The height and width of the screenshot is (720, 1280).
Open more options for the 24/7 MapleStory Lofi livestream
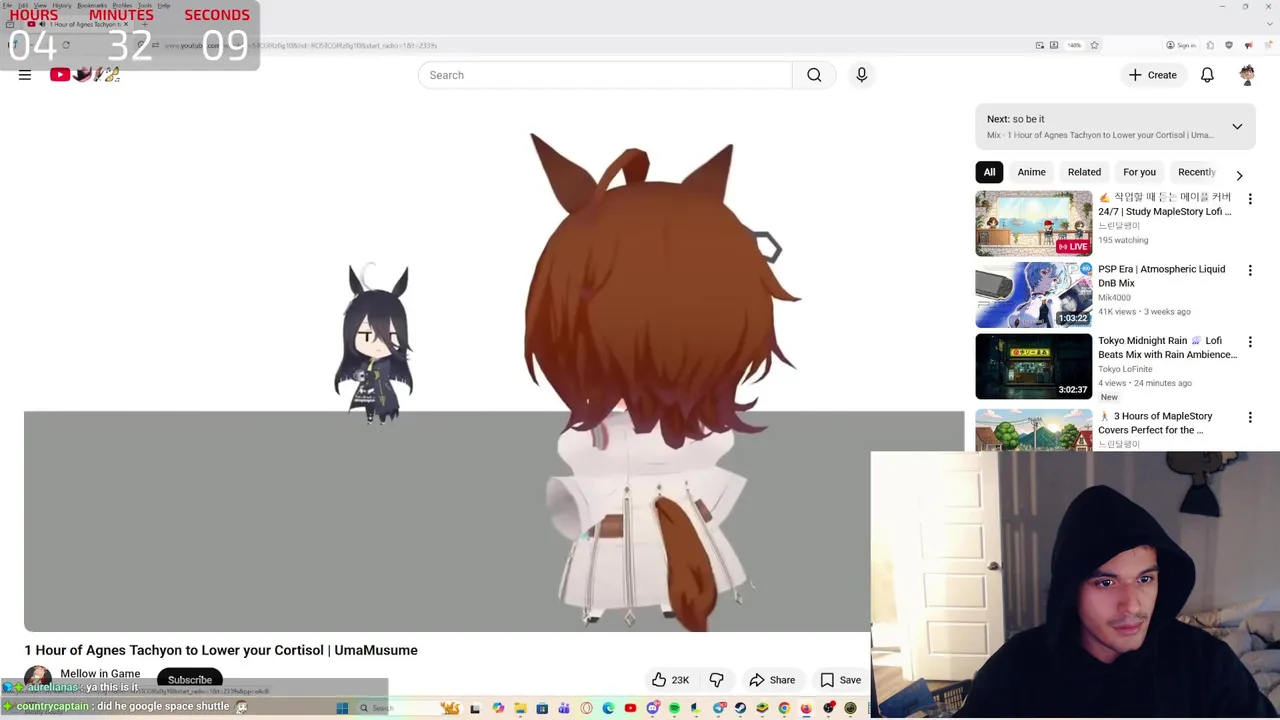(x=1250, y=199)
